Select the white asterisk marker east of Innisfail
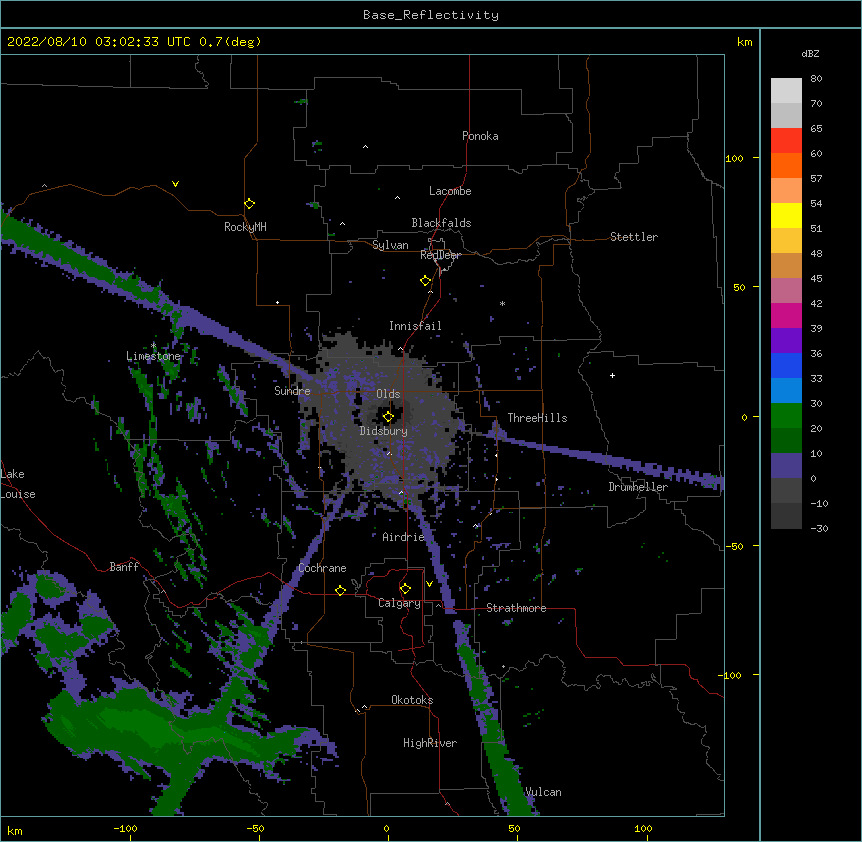This screenshot has height=842, width=862. point(502,303)
